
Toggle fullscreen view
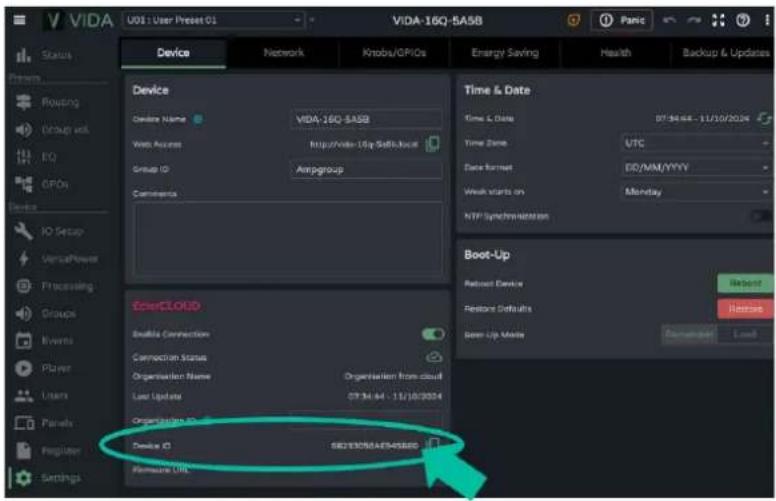pos(718,20)
